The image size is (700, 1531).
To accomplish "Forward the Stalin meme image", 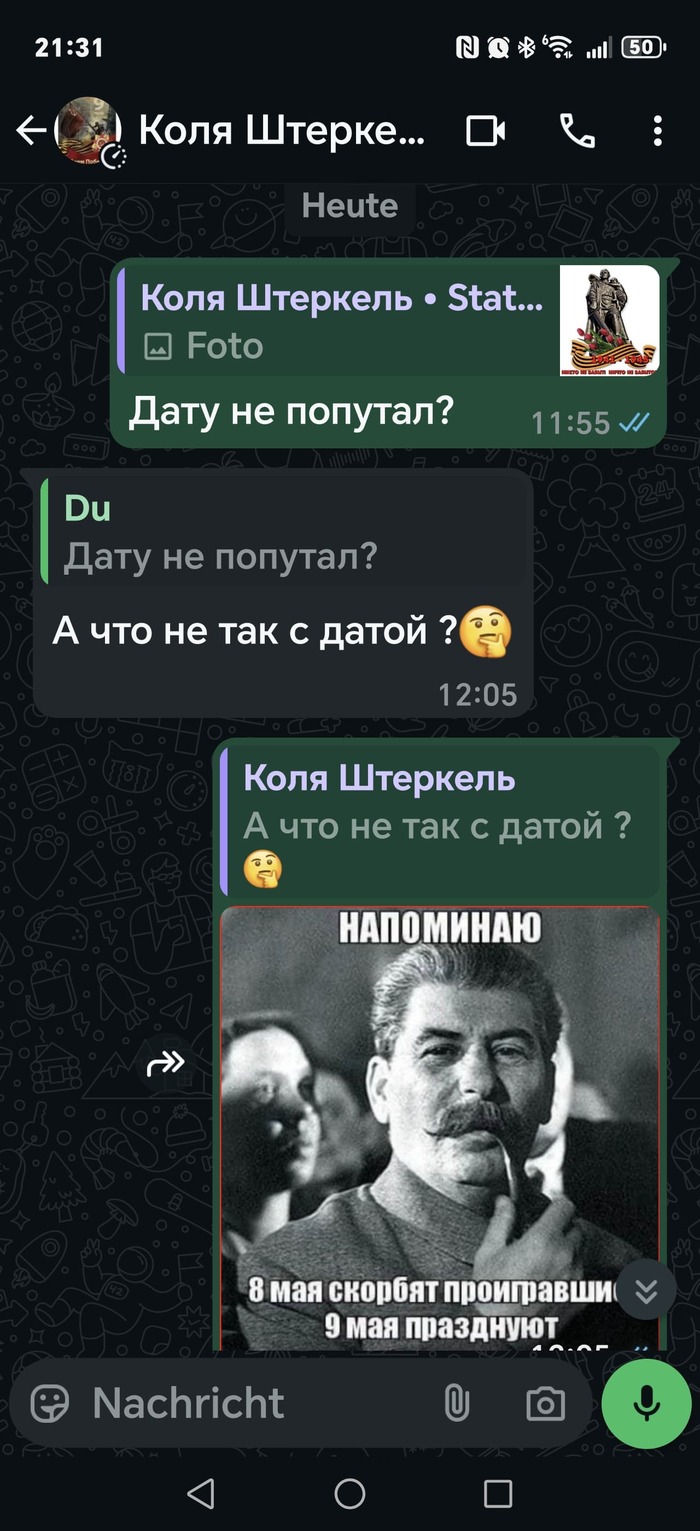I will 166,1063.
